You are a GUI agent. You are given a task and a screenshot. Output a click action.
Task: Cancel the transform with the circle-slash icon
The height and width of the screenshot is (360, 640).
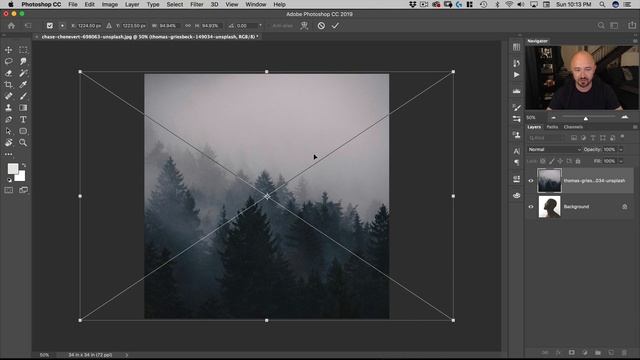(321, 26)
